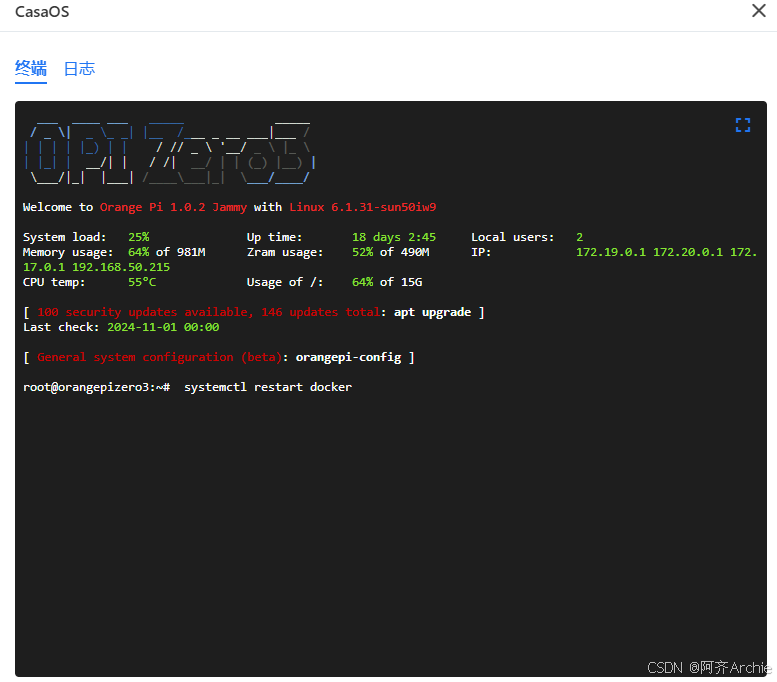777x682 pixels.
Task: Click the '192.168.50.215' IP address
Action: coord(121,267)
